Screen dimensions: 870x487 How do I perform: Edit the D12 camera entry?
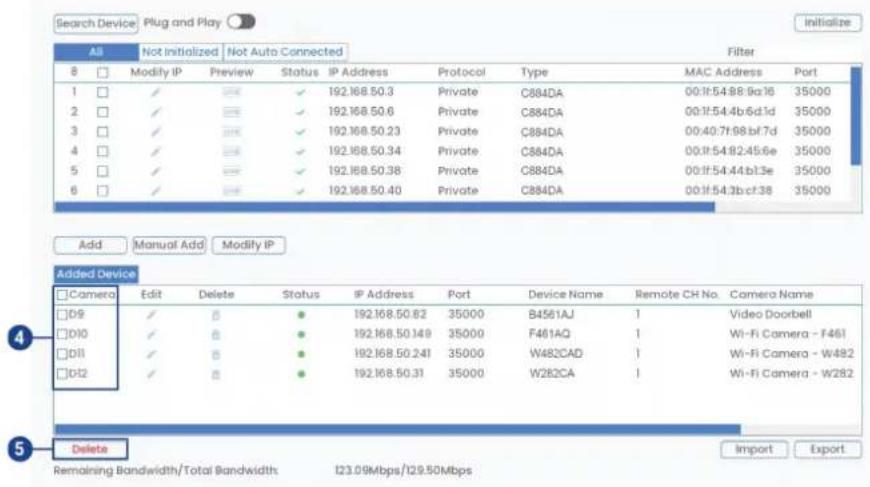point(151,374)
